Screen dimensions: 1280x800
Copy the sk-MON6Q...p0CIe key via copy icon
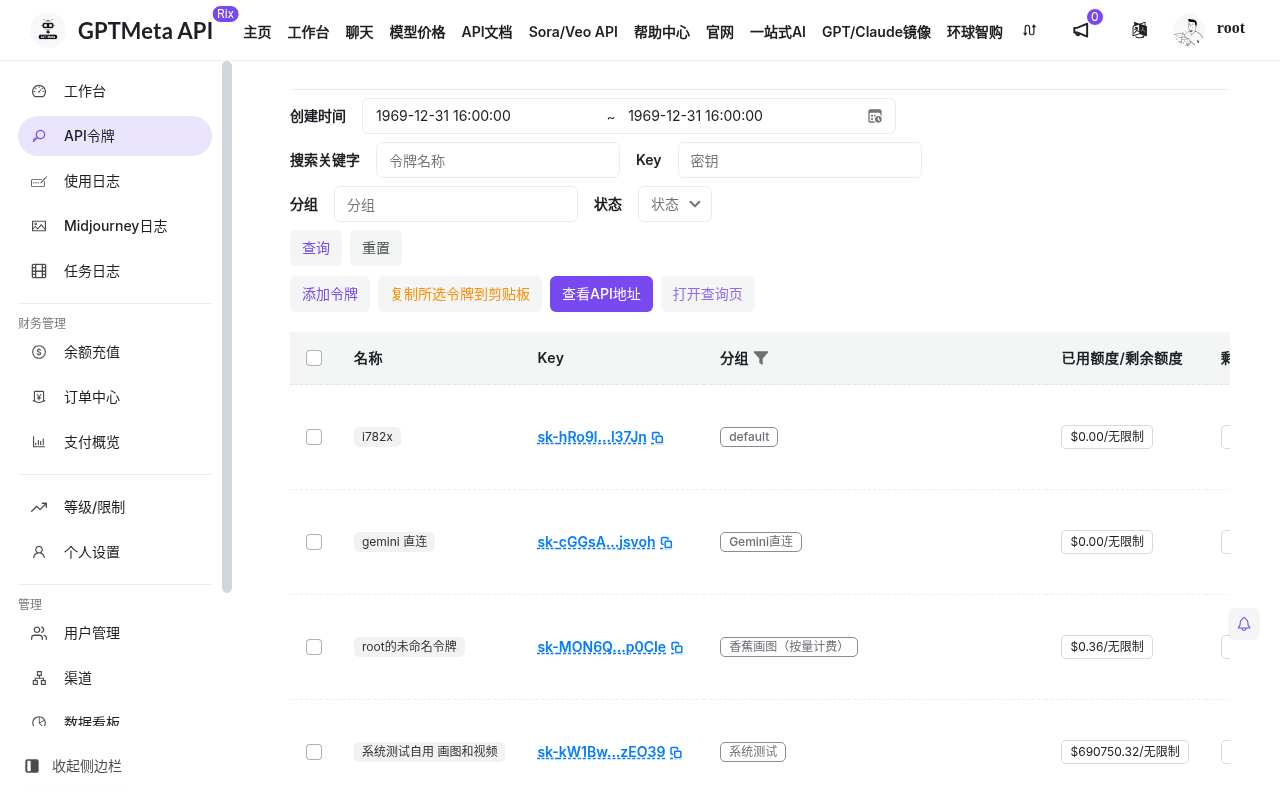(x=677, y=648)
